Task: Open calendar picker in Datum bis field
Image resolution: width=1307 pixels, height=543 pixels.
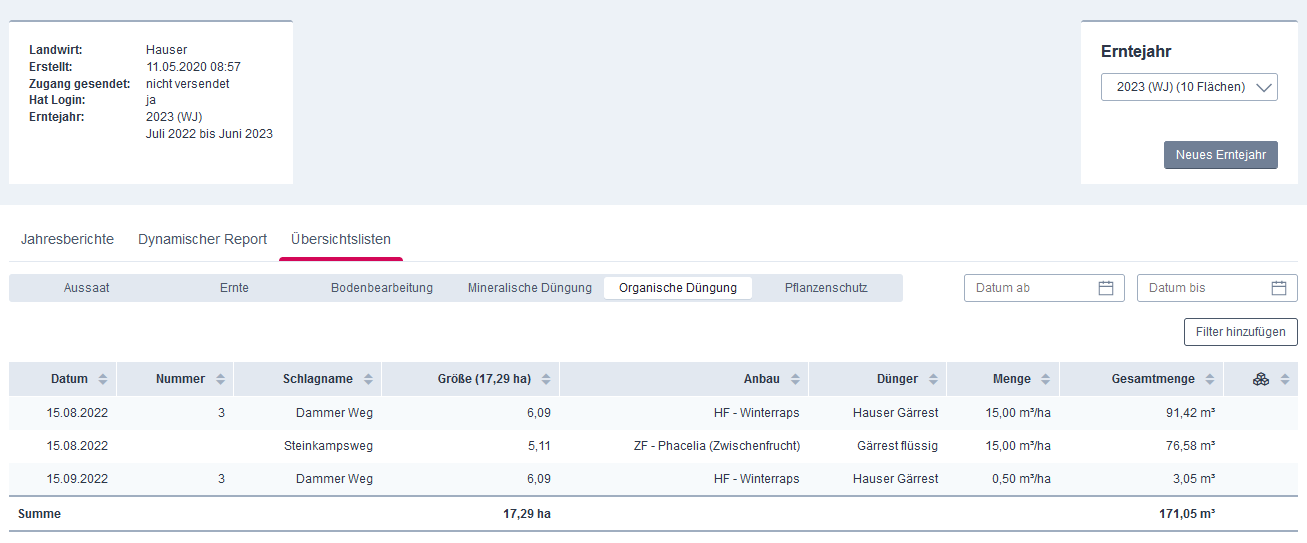Action: pyautogui.click(x=1278, y=288)
